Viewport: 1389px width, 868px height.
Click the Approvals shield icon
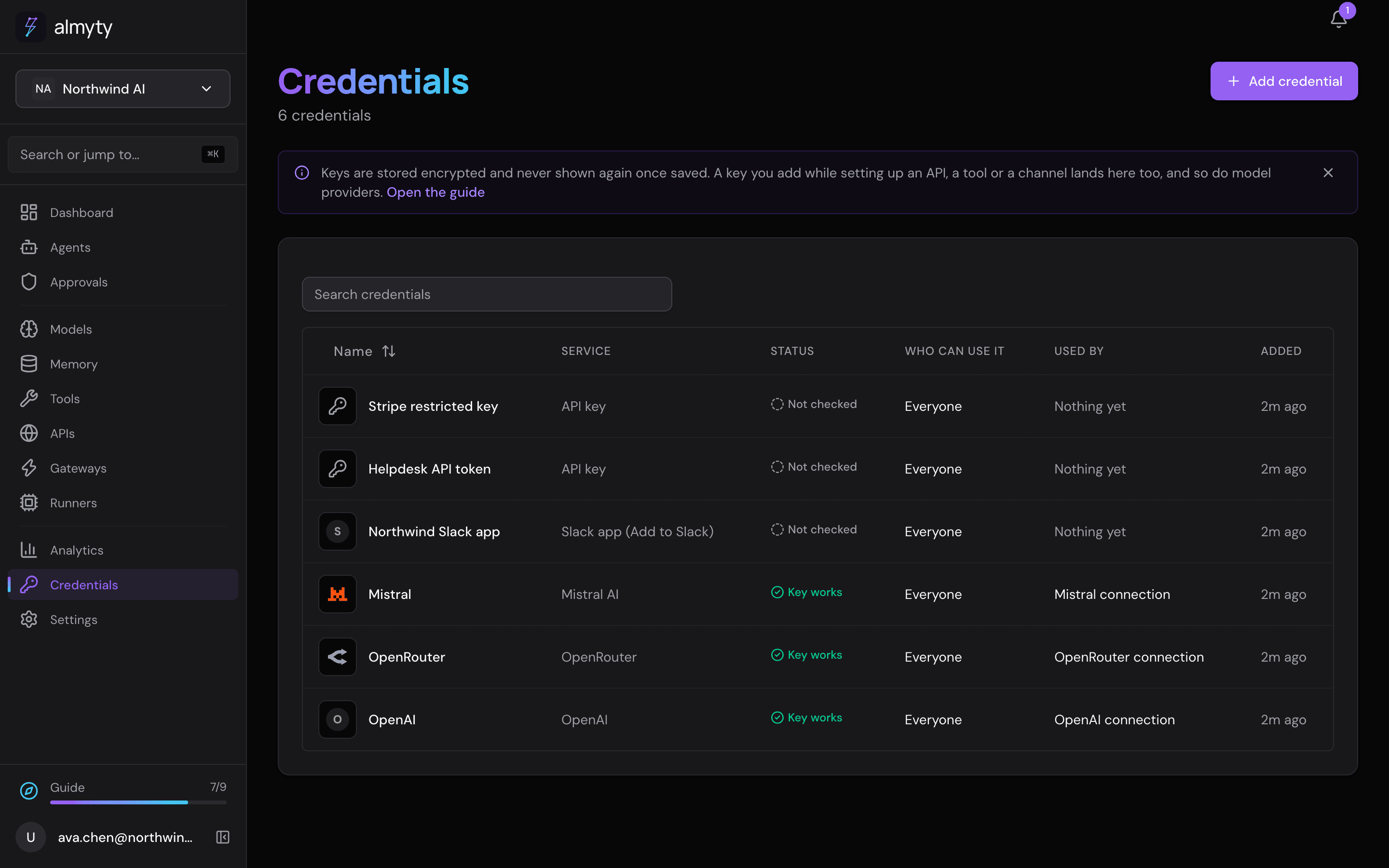click(x=29, y=282)
